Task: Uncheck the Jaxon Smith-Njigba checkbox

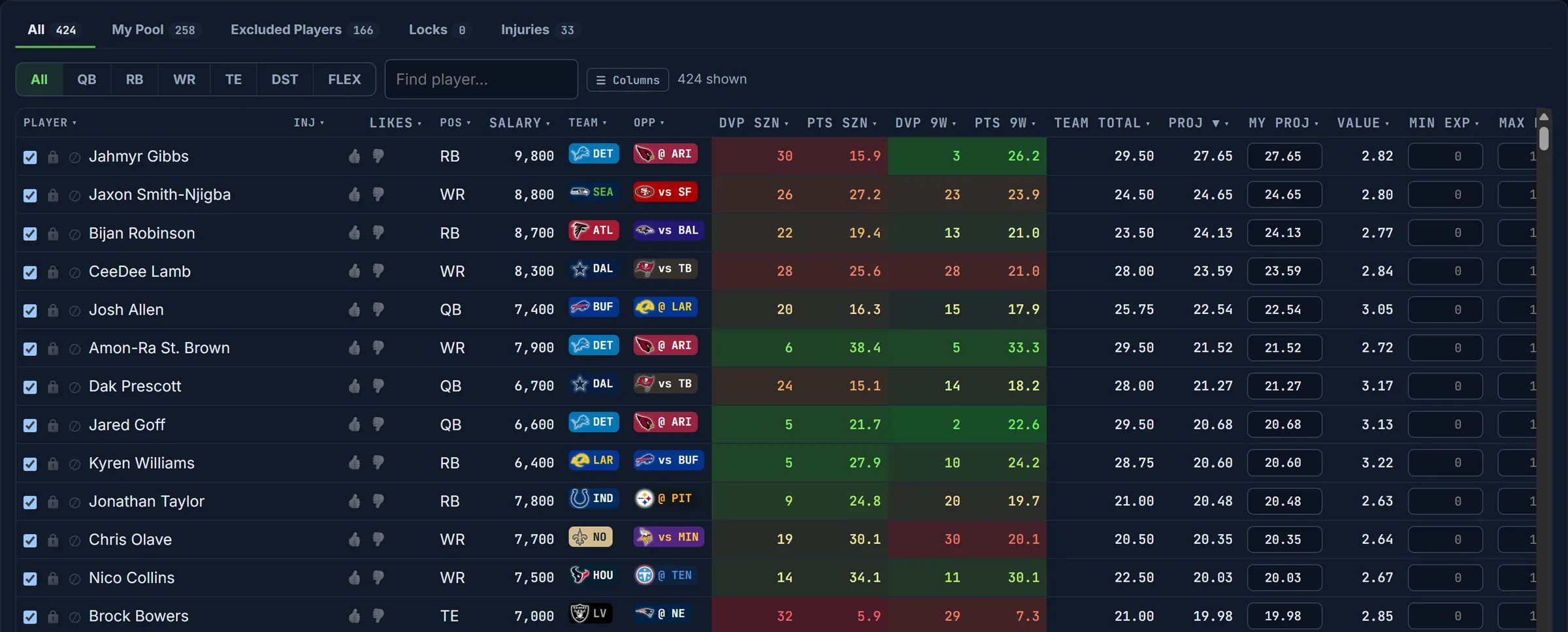Action: pyautogui.click(x=30, y=196)
